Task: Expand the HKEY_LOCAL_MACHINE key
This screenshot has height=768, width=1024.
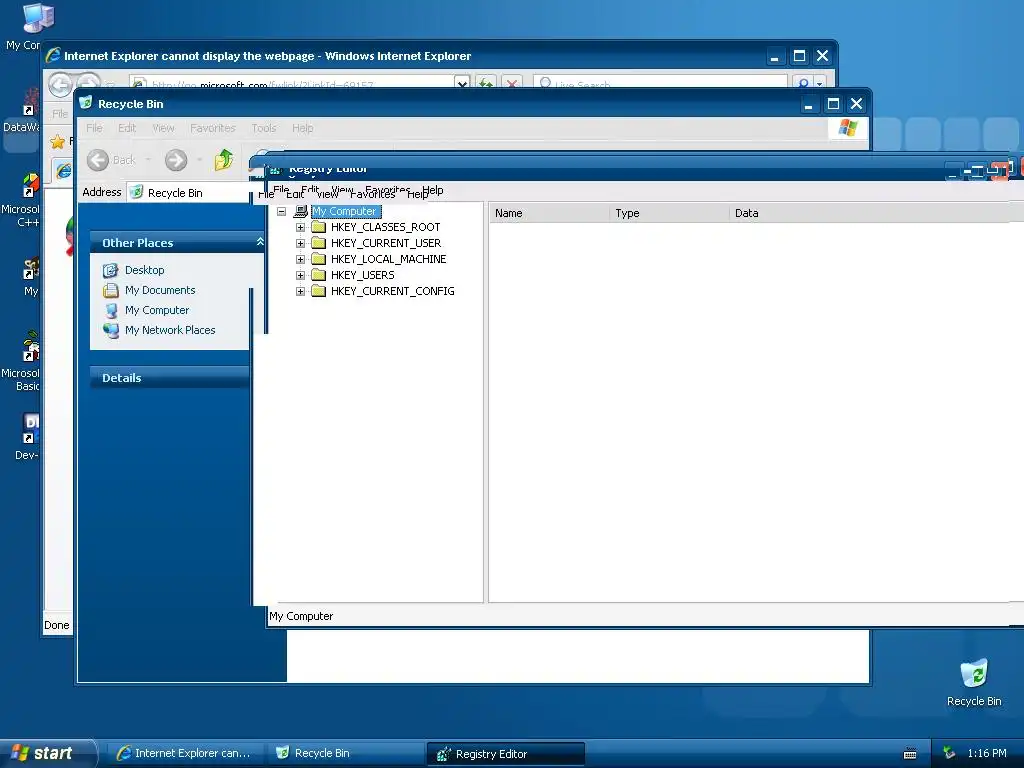Action: point(300,259)
